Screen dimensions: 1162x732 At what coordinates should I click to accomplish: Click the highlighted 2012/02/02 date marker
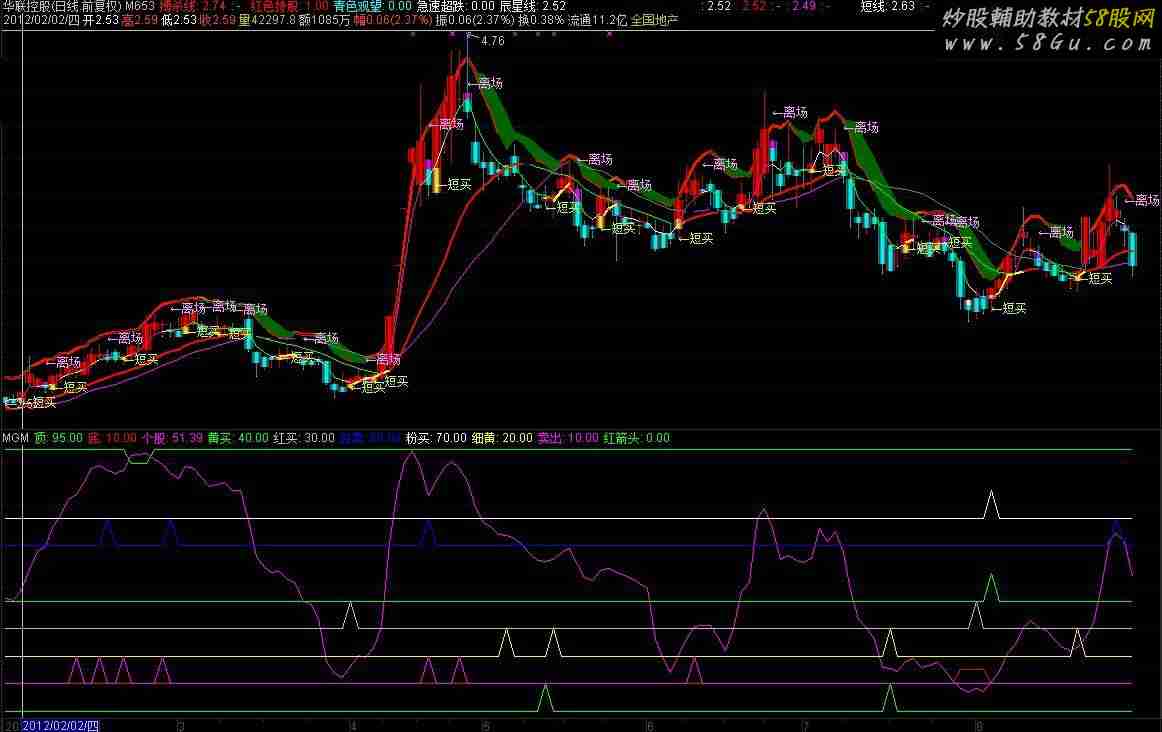coord(61,724)
